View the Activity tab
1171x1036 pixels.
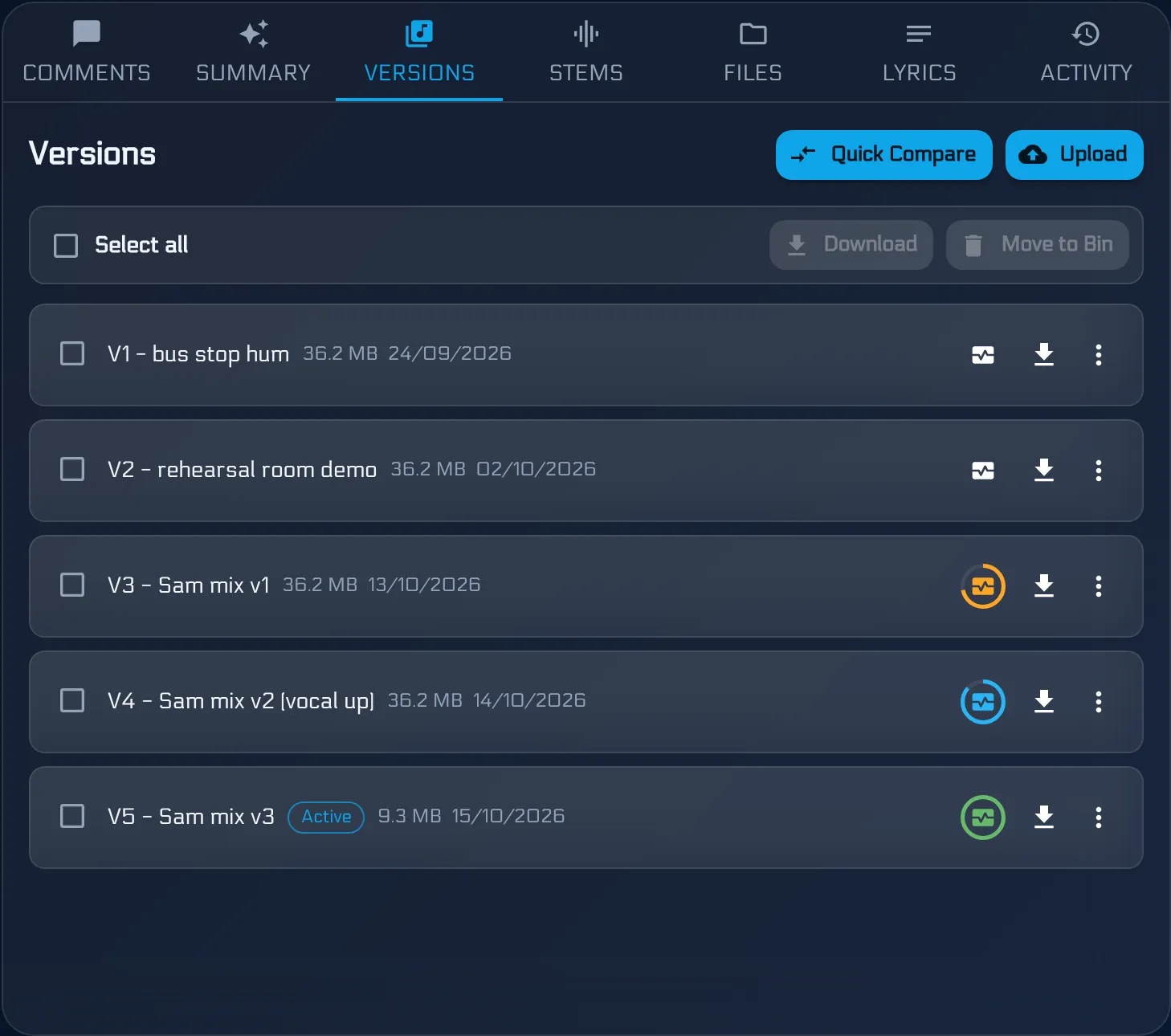pos(1086,52)
